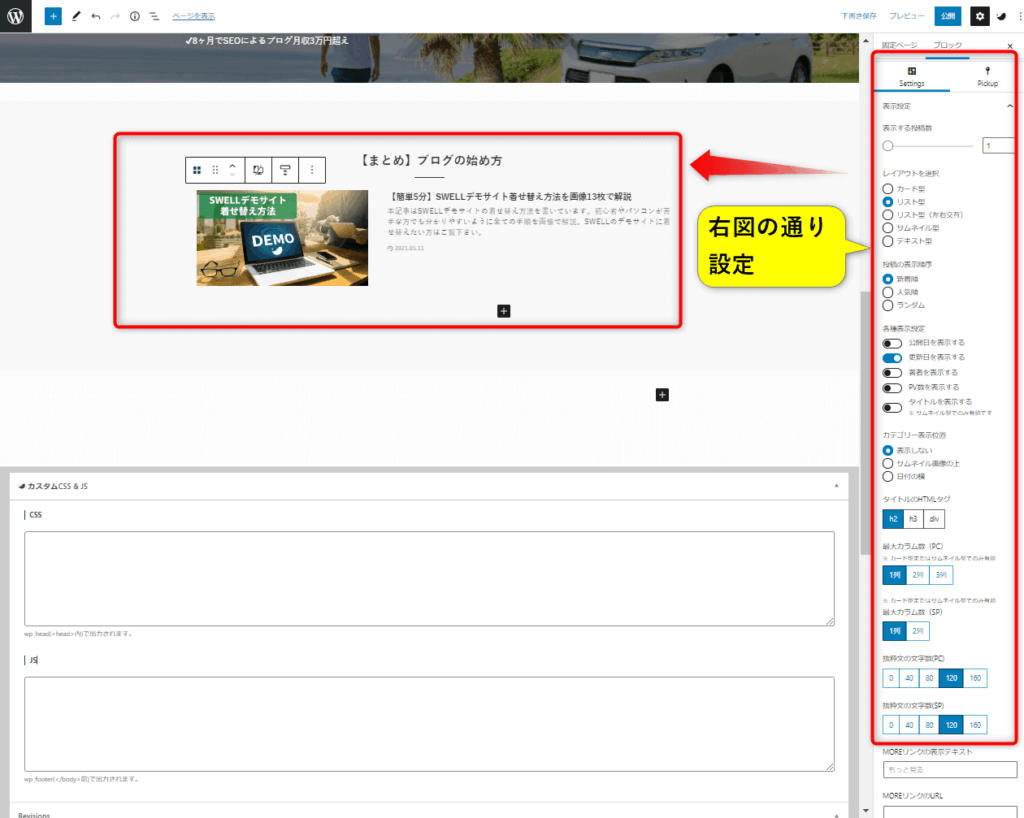Select 日付の横 category position
The width and height of the screenshot is (1024, 818).
(888, 477)
